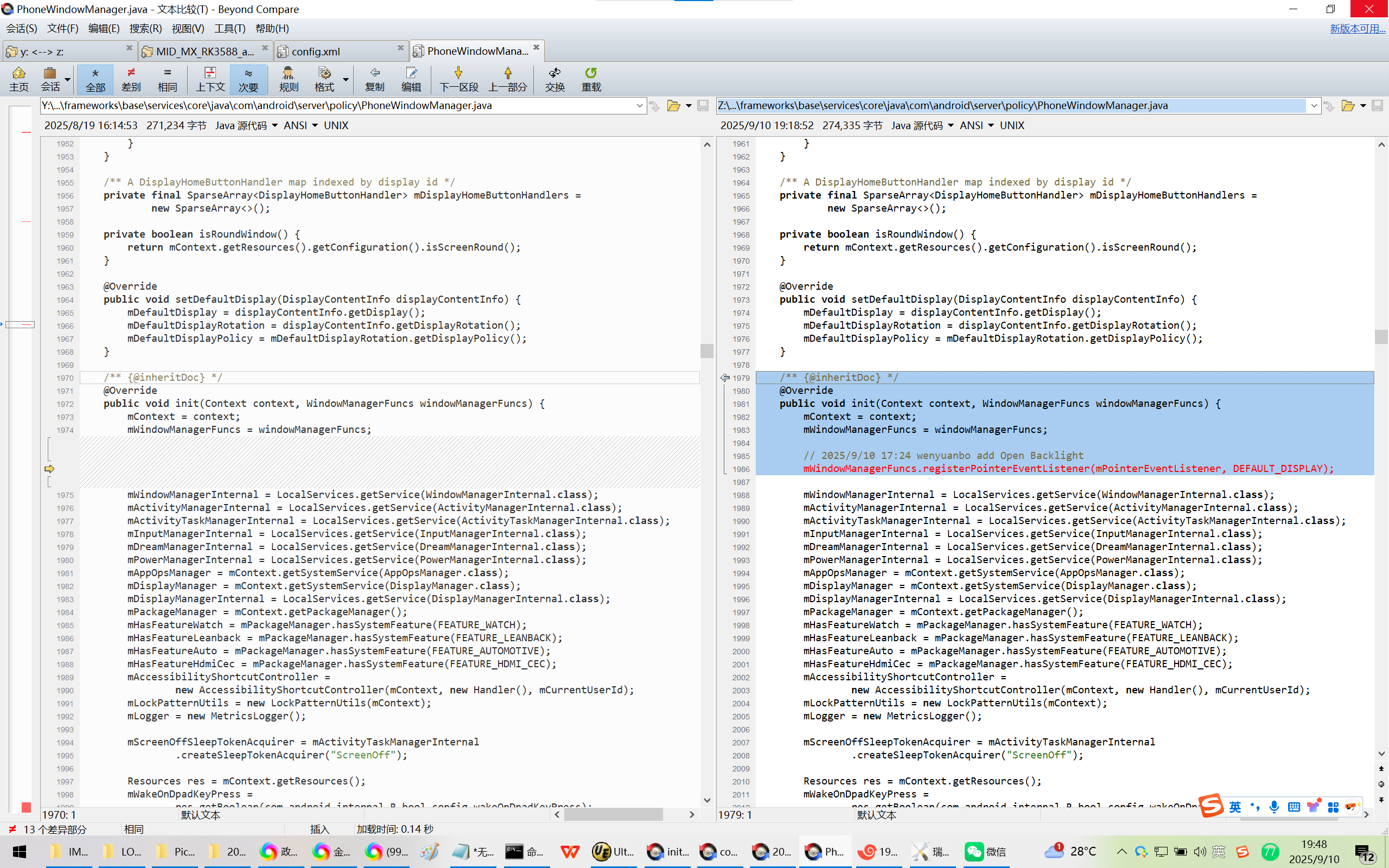Click the 新版本可用 update link
Viewport: 1389px width, 868px height.
pyautogui.click(x=1358, y=29)
